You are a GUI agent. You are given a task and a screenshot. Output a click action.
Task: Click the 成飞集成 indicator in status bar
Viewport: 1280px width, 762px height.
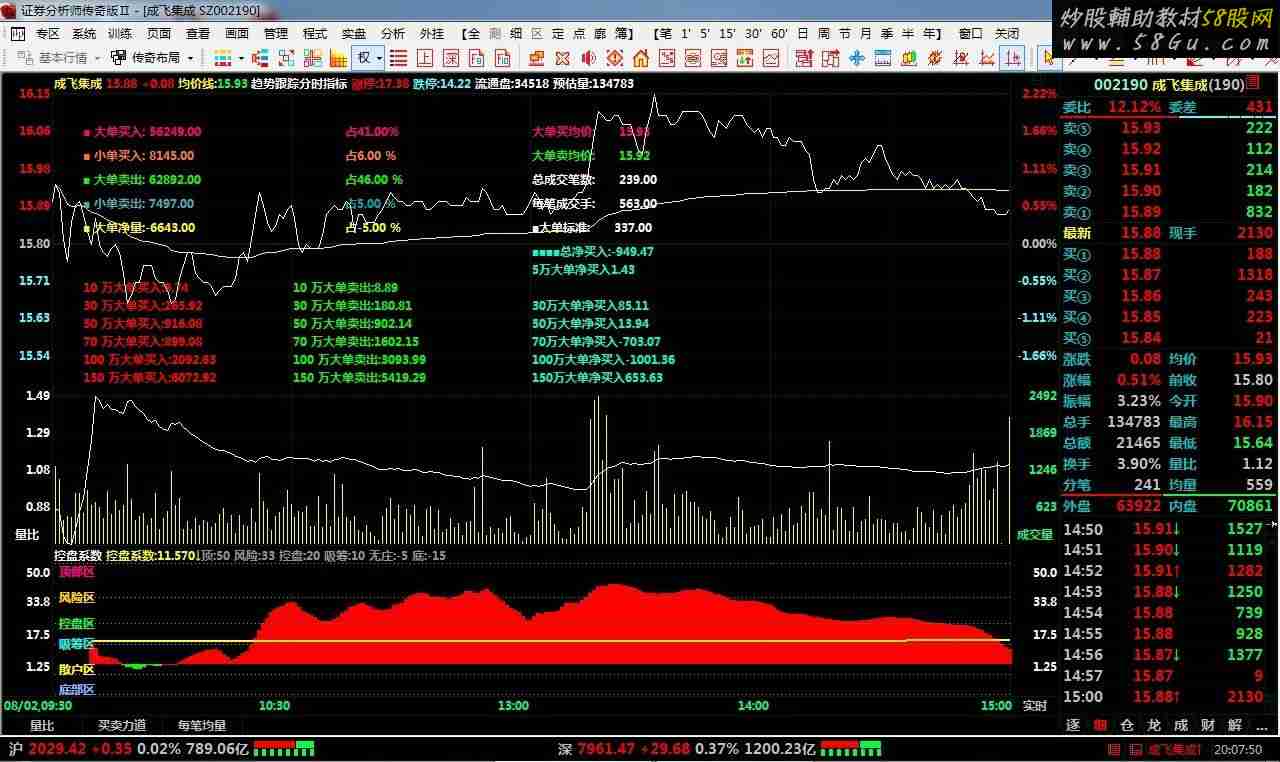pyautogui.click(x=1174, y=748)
